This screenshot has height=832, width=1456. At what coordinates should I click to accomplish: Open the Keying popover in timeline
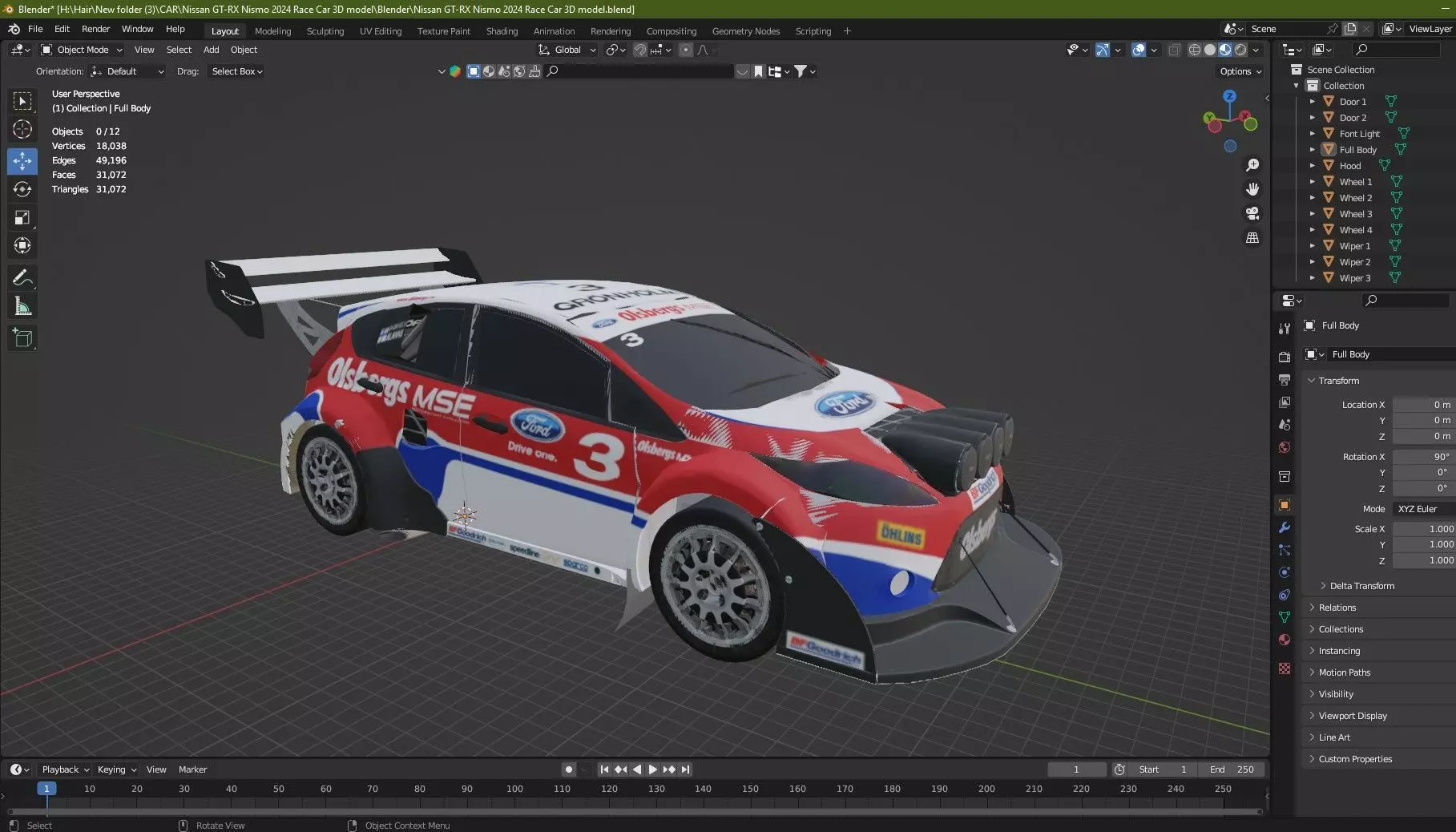click(116, 769)
